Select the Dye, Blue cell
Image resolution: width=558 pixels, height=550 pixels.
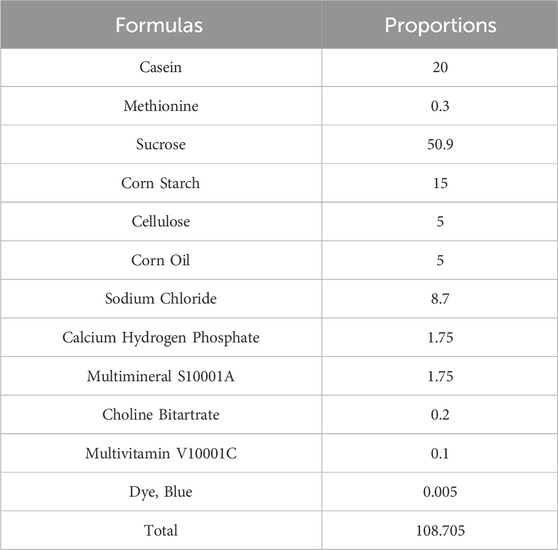[161, 492]
